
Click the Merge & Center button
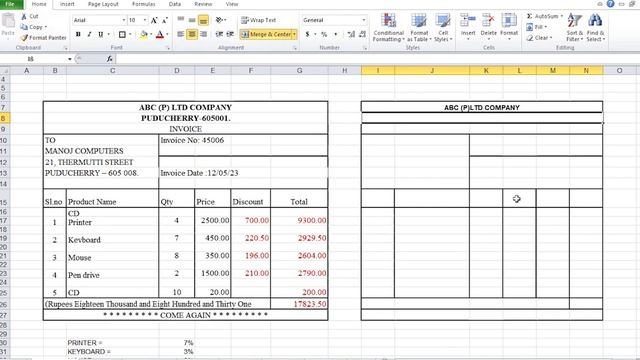266,34
